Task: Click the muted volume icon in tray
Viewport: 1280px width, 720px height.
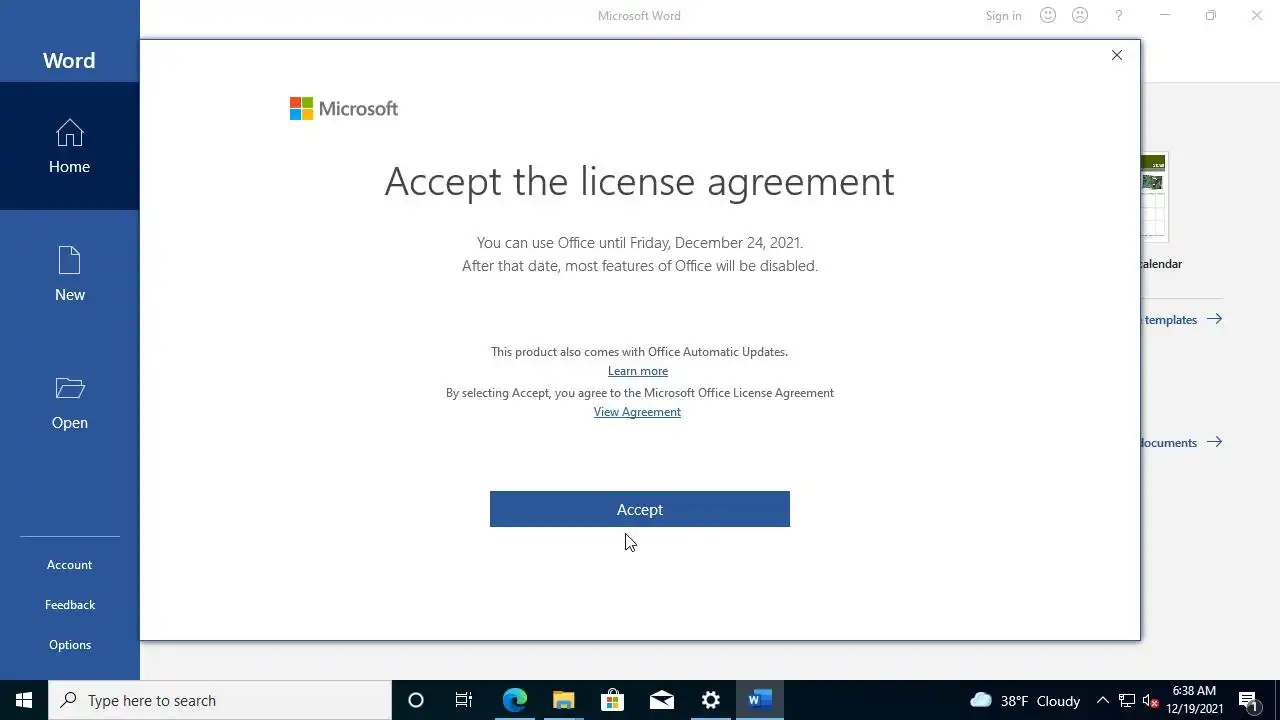Action: [1150, 700]
